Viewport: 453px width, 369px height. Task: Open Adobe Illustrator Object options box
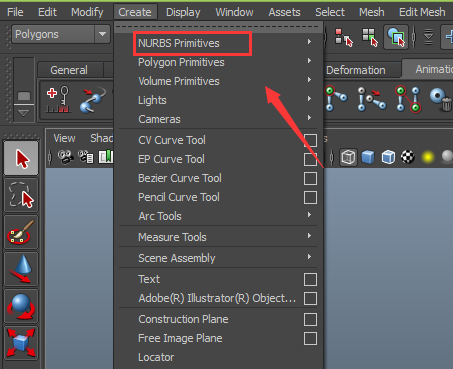point(310,299)
